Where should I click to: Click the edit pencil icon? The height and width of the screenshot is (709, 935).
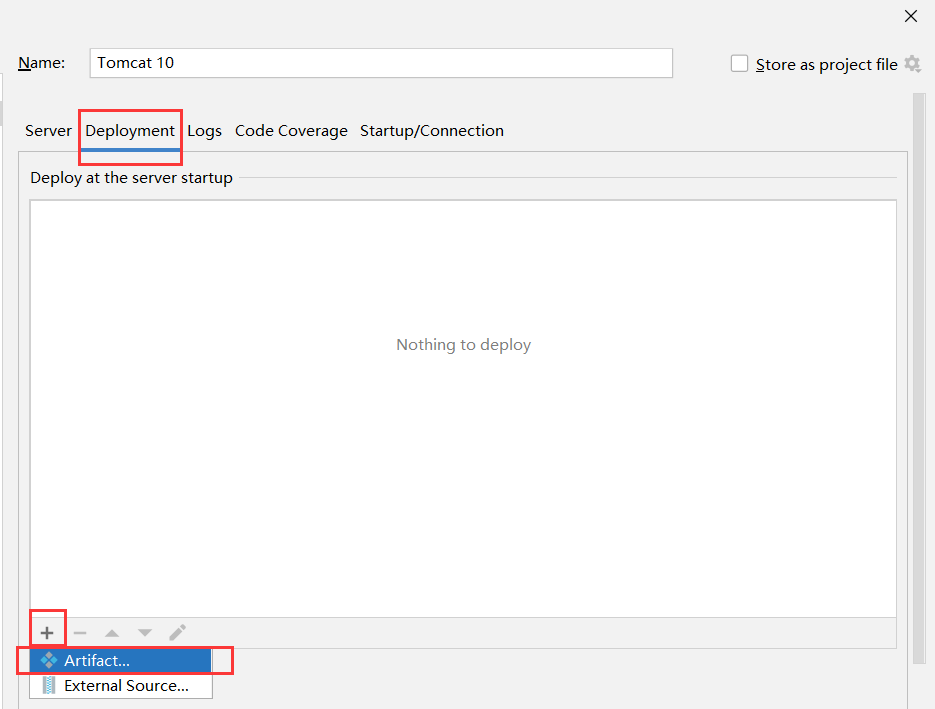[177, 631]
